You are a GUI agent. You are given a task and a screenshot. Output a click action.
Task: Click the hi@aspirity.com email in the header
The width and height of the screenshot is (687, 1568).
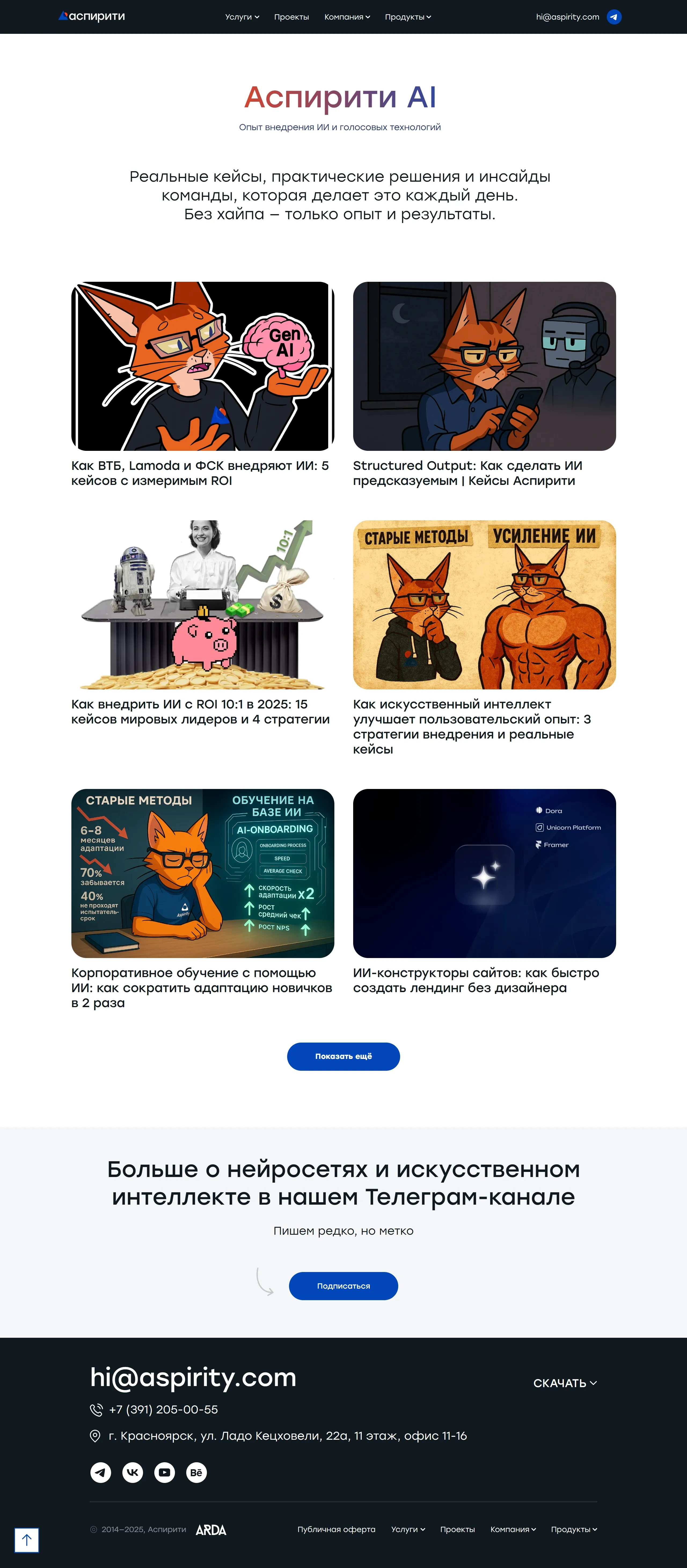(567, 17)
